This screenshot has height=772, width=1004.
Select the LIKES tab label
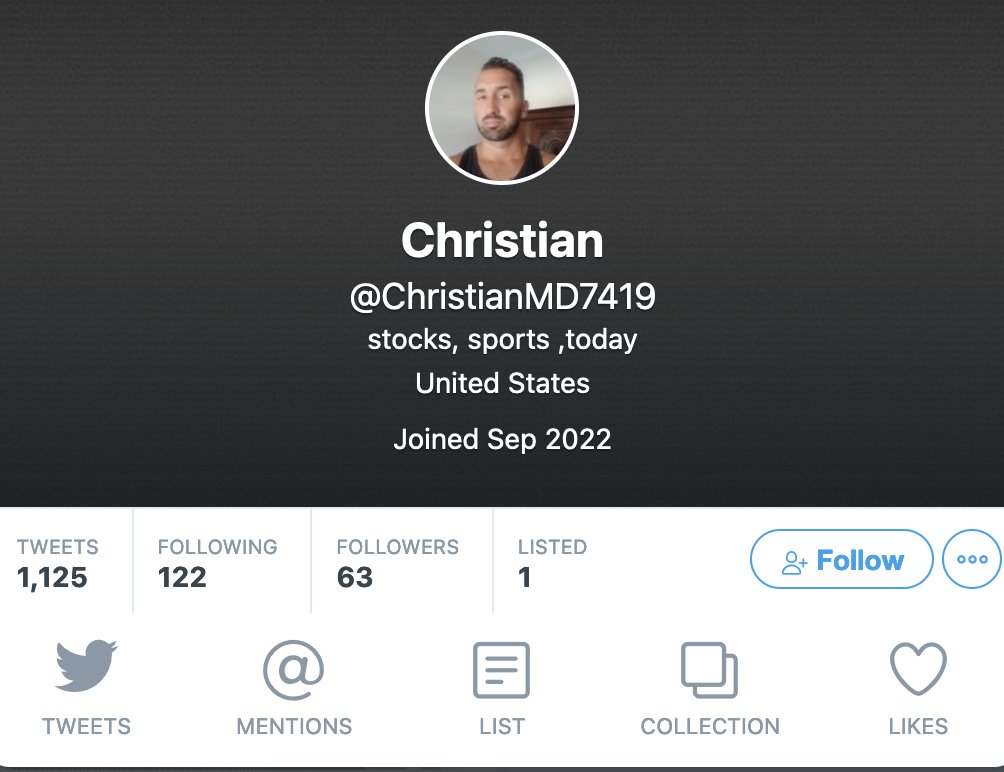pos(918,727)
